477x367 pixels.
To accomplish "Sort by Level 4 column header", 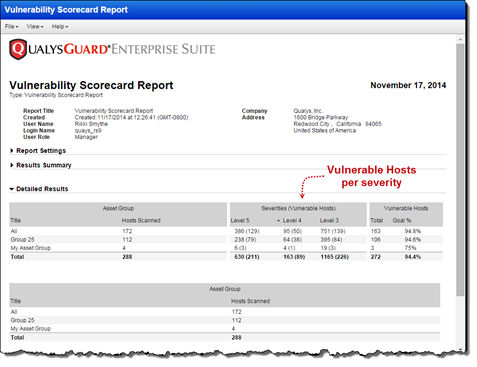I will [292, 220].
